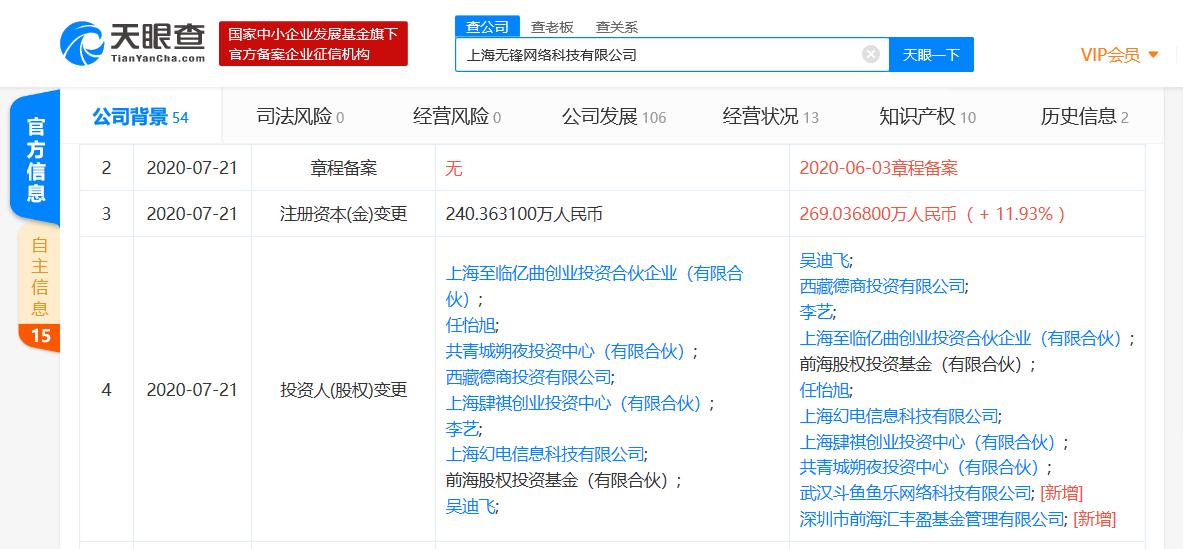Click the 2020-07-21 date in row 3
The height and width of the screenshot is (549, 1183).
(x=192, y=214)
